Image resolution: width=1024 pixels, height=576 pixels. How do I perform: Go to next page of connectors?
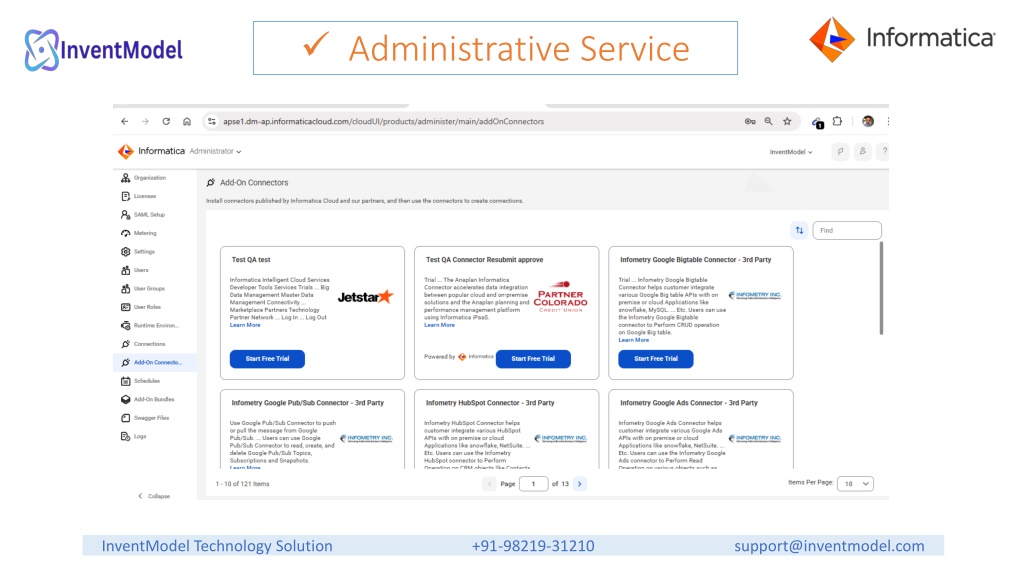click(579, 484)
